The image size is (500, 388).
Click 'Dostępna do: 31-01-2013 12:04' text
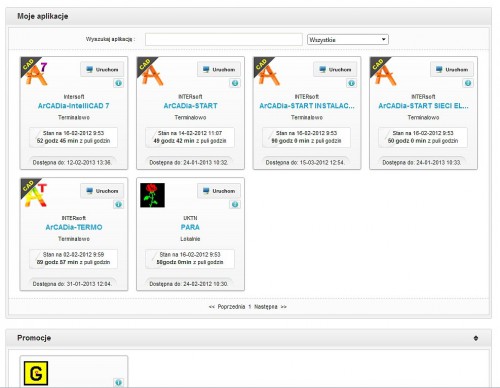[72, 284]
